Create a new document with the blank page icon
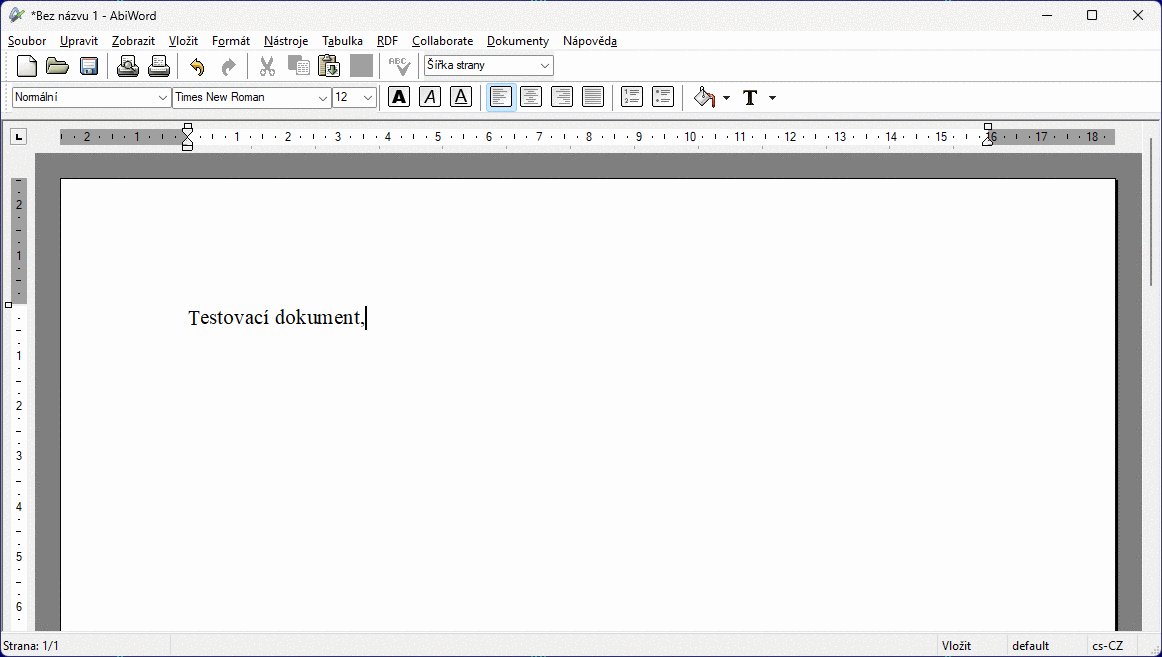The image size is (1162, 657). tap(27, 66)
